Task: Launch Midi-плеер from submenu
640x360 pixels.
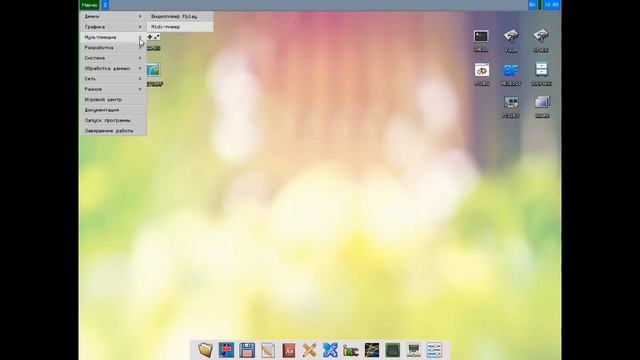Action: click(180, 27)
